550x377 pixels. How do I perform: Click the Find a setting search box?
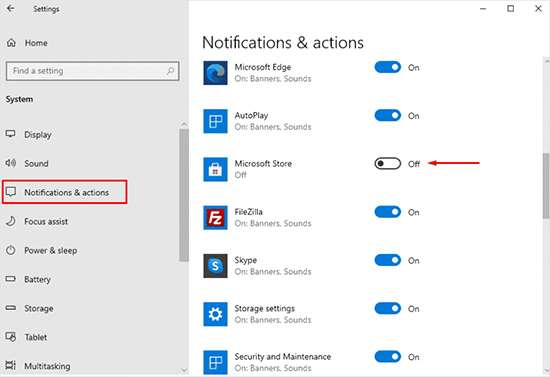pyautogui.click(x=93, y=71)
